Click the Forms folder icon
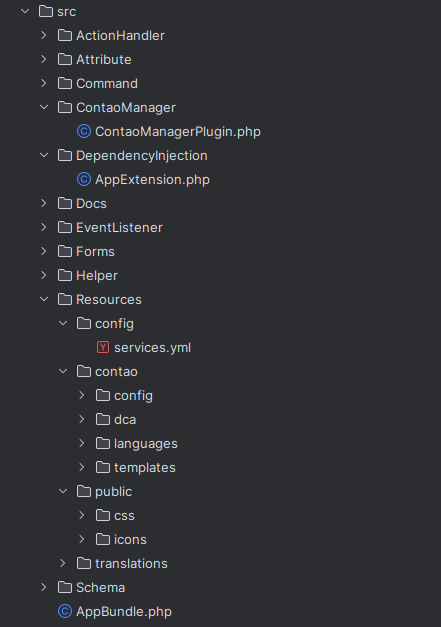Screen dimensions: 441x627 click(65, 251)
